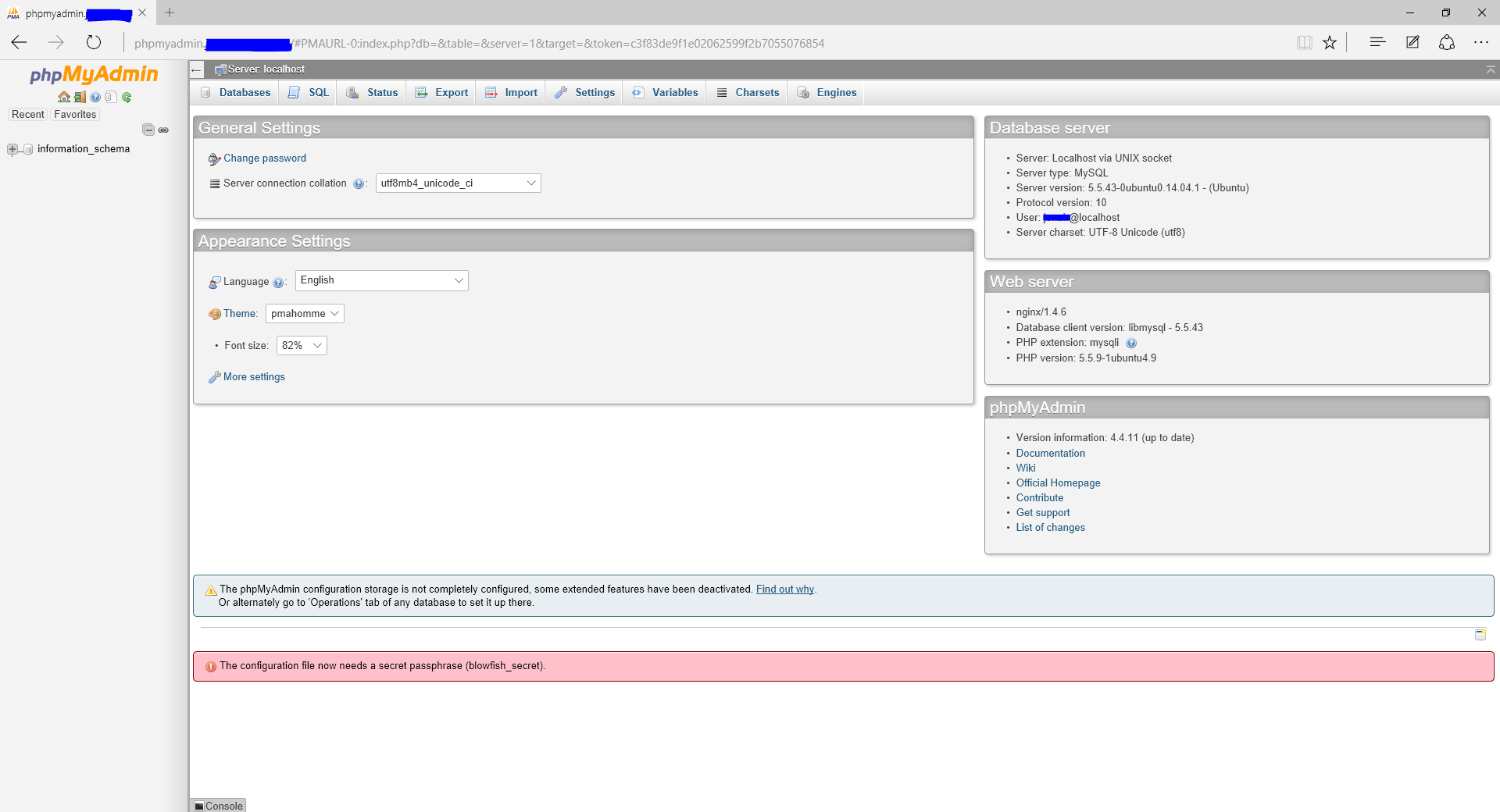Open the List of changes link

[1050, 528]
